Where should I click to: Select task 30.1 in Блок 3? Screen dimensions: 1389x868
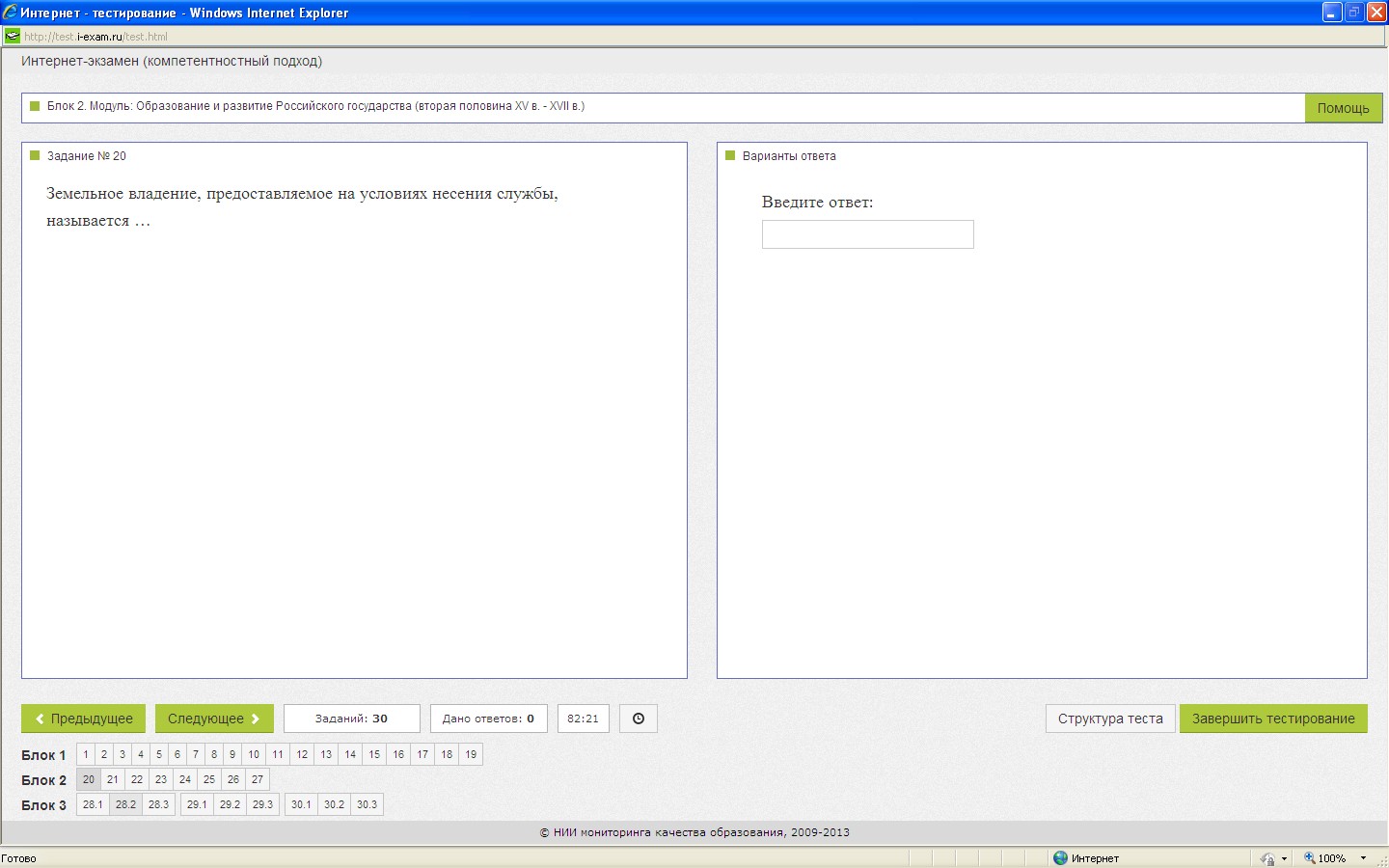pos(301,804)
